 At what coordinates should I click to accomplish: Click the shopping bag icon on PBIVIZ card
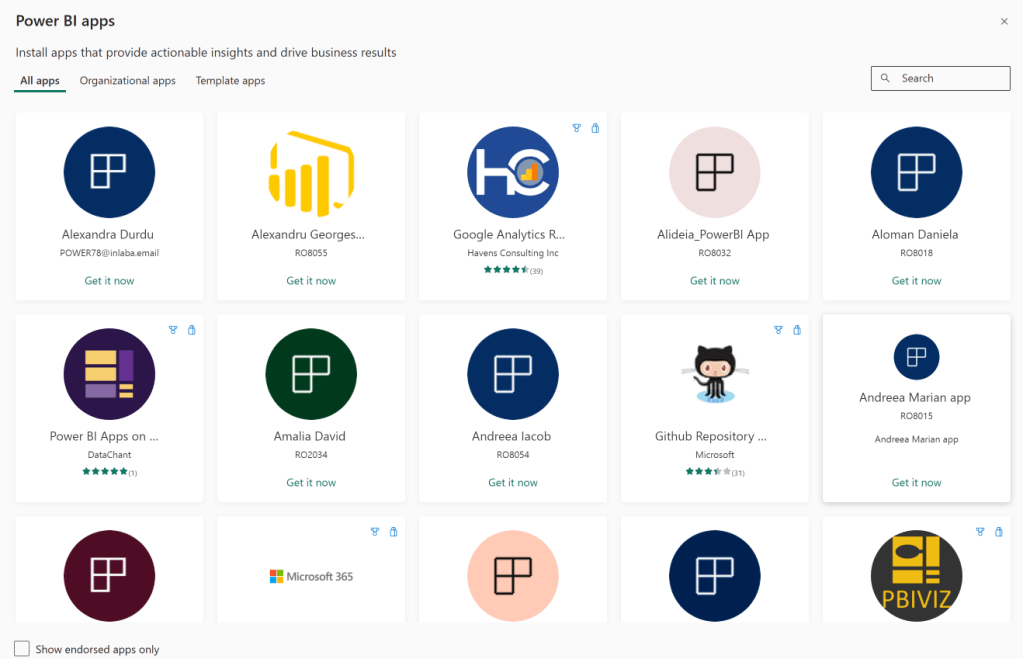pyautogui.click(x=999, y=532)
